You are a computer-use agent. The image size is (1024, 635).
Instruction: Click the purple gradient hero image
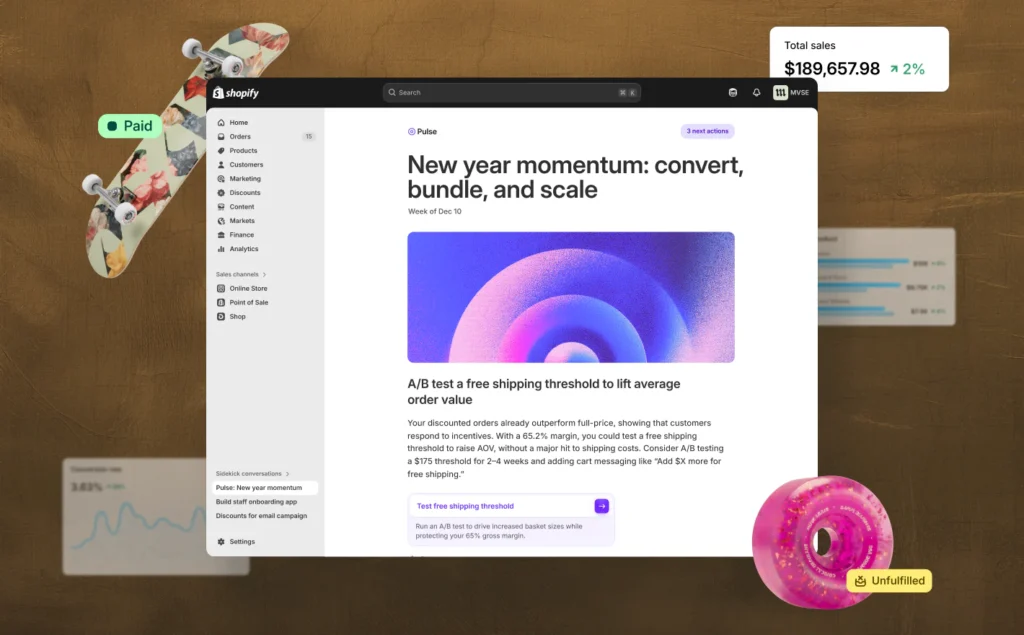coord(570,297)
